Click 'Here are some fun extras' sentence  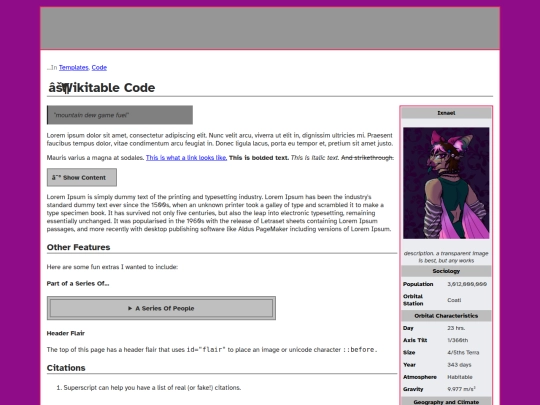112,267
